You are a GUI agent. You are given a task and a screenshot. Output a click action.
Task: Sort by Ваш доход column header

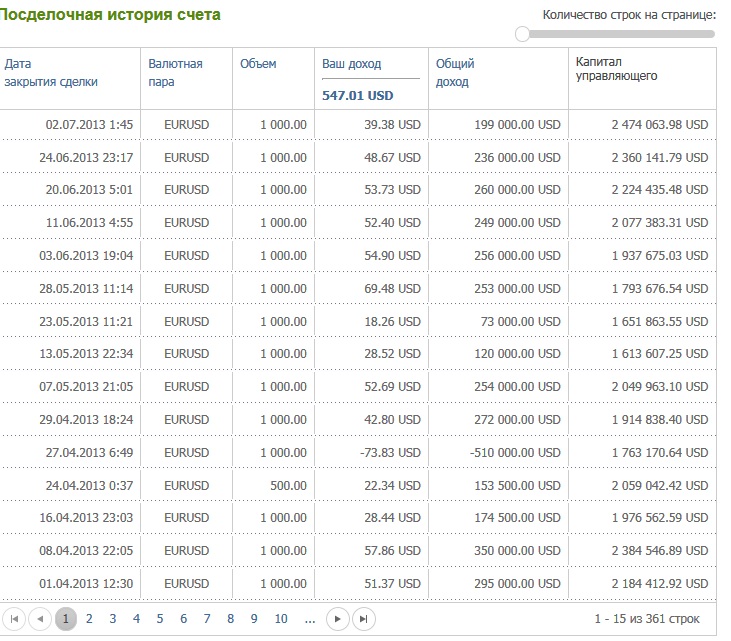(352, 64)
